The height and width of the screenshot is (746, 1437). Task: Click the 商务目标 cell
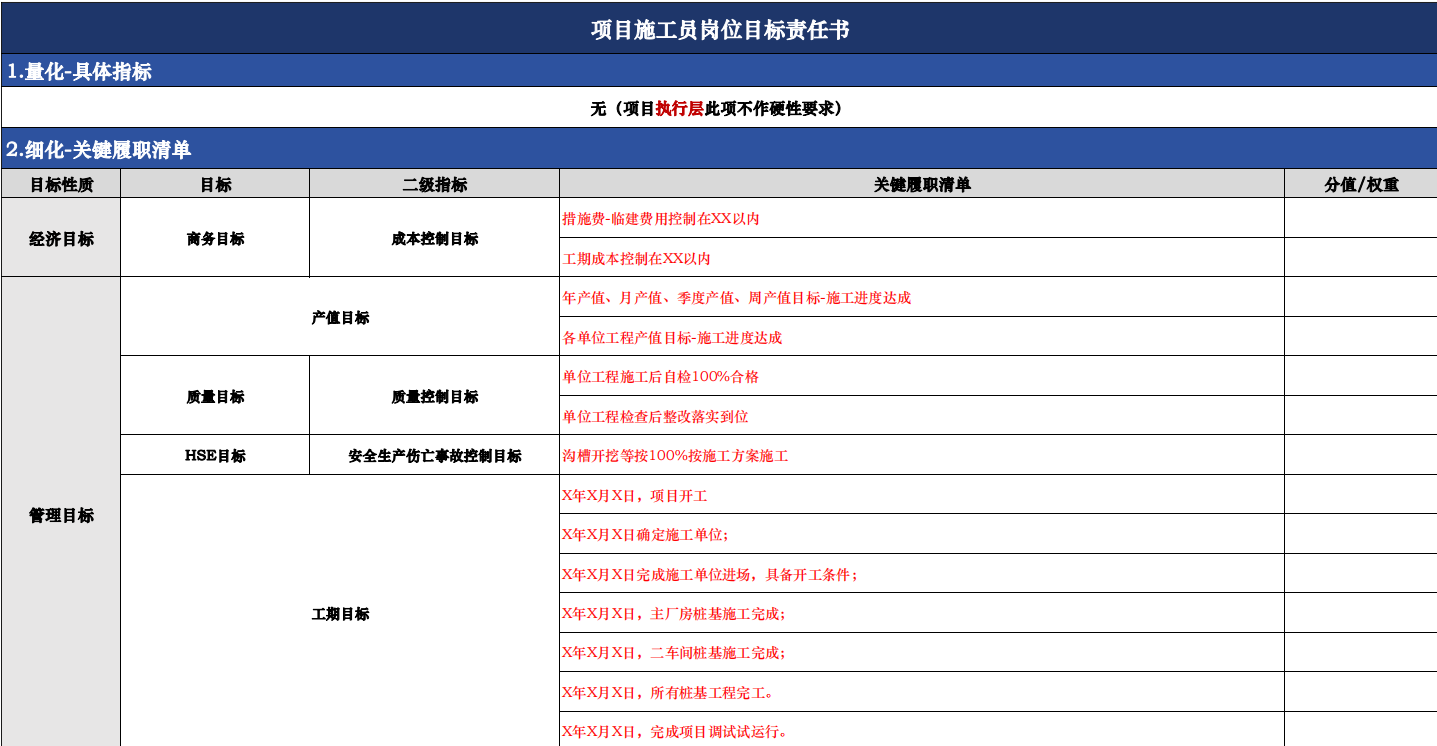(215, 238)
